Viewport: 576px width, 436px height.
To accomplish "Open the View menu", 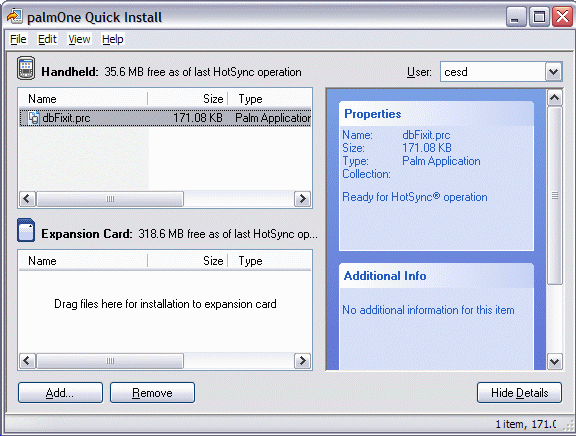I will [x=79, y=39].
